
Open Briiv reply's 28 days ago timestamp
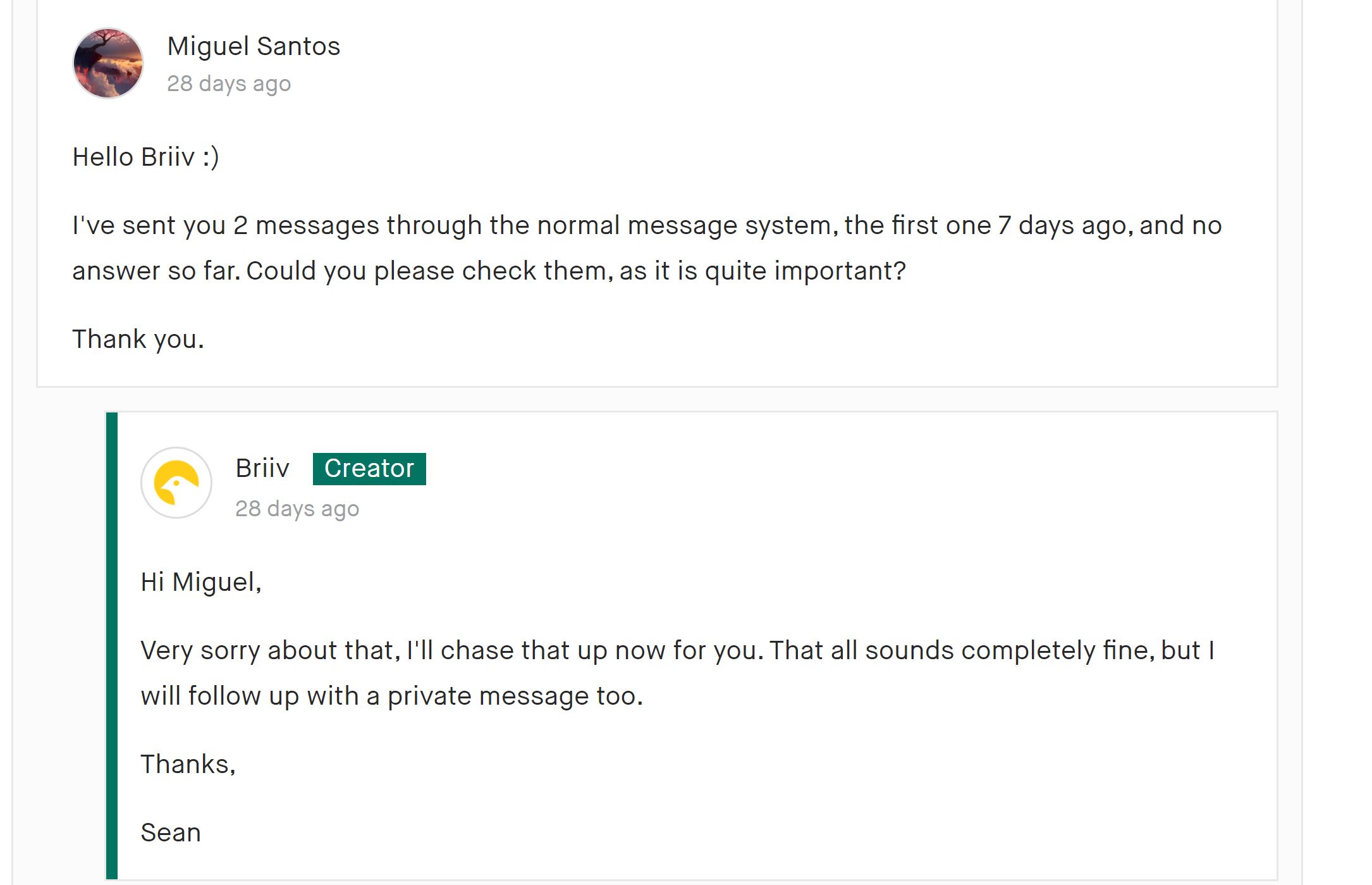(x=297, y=509)
